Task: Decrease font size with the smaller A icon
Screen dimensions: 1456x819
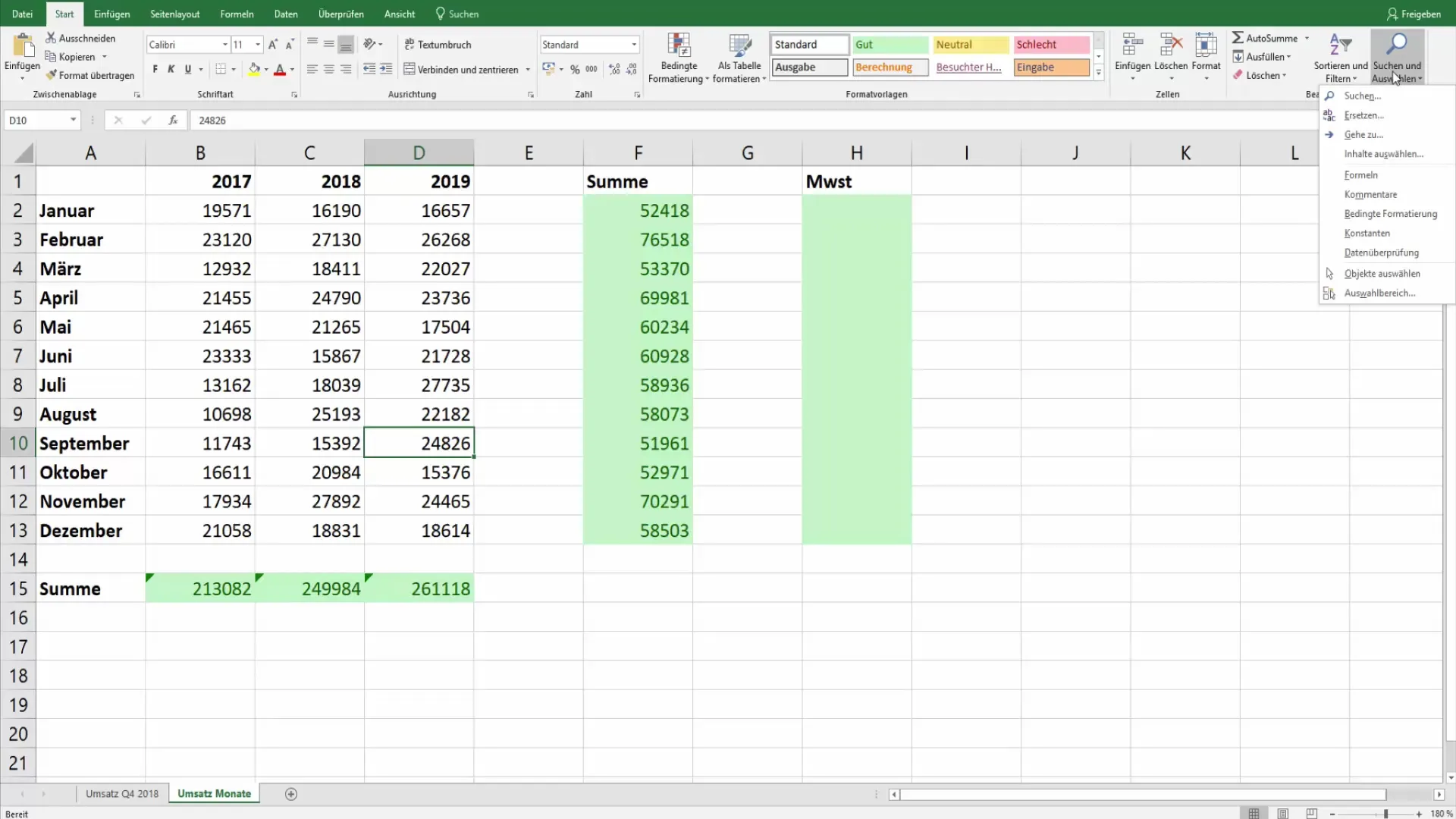Action: (x=290, y=45)
